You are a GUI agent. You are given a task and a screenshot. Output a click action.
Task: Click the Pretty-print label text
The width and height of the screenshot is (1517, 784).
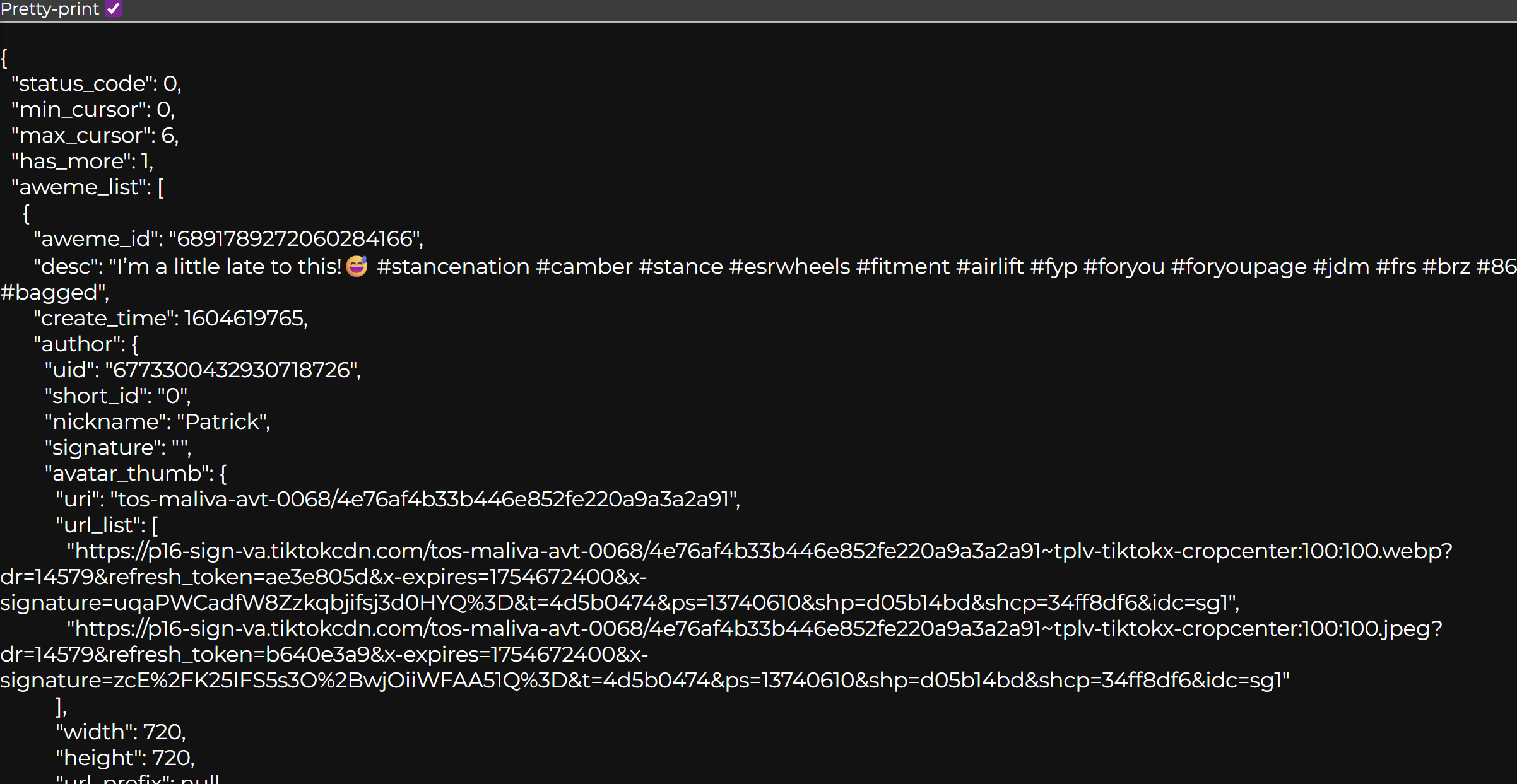click(50, 9)
